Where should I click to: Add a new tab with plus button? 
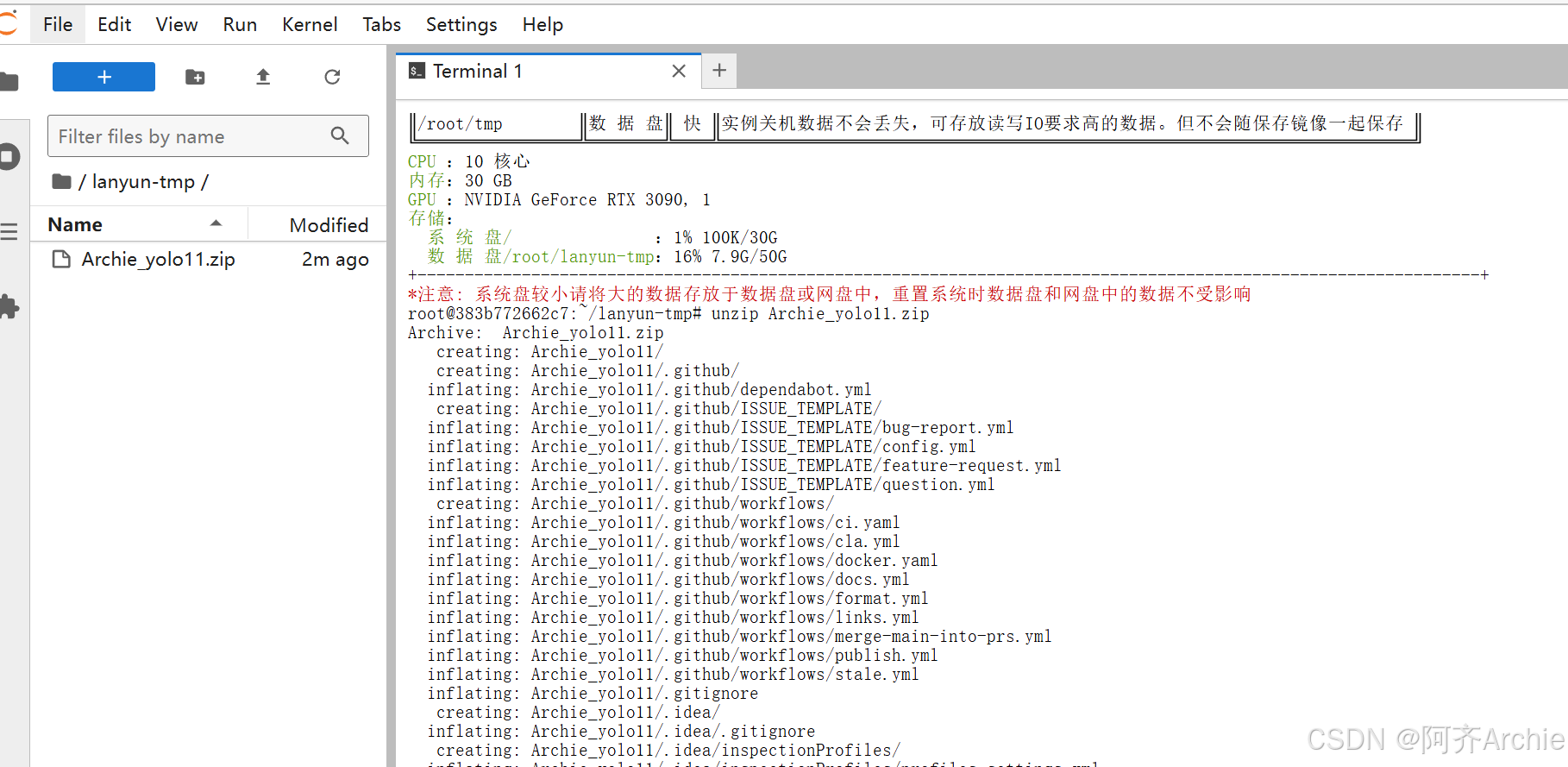tap(719, 71)
